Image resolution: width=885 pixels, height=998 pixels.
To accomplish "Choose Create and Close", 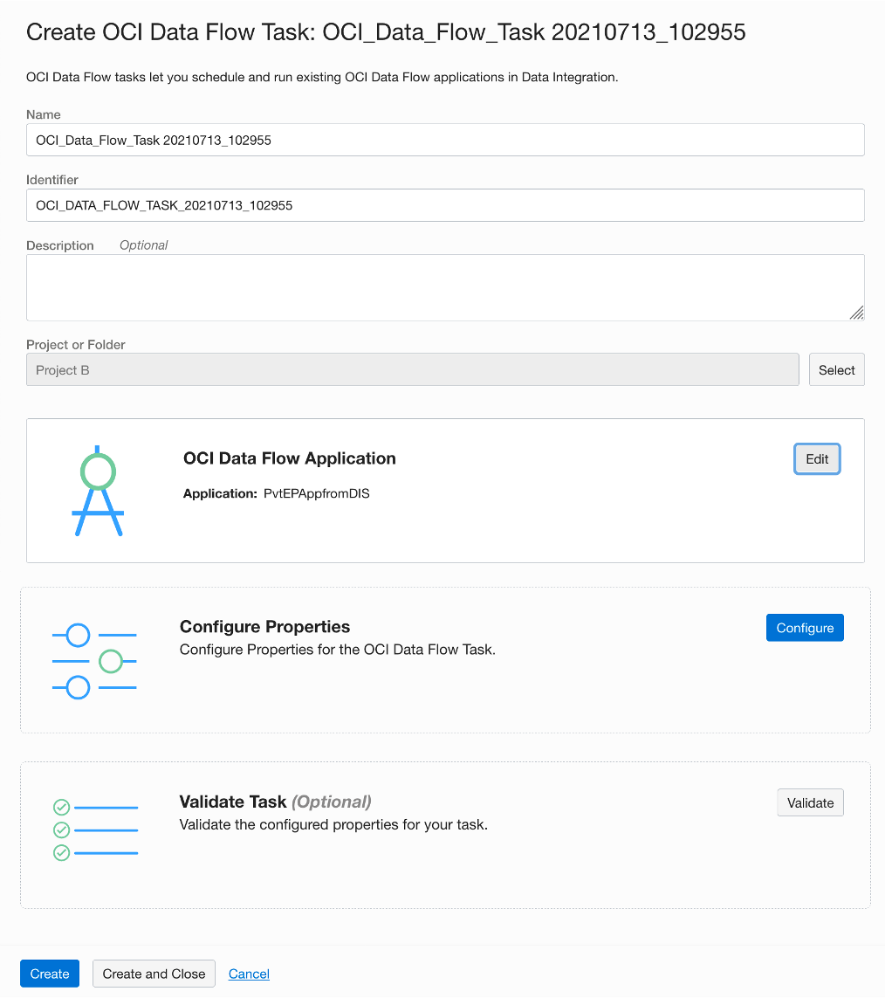I will coord(154,974).
